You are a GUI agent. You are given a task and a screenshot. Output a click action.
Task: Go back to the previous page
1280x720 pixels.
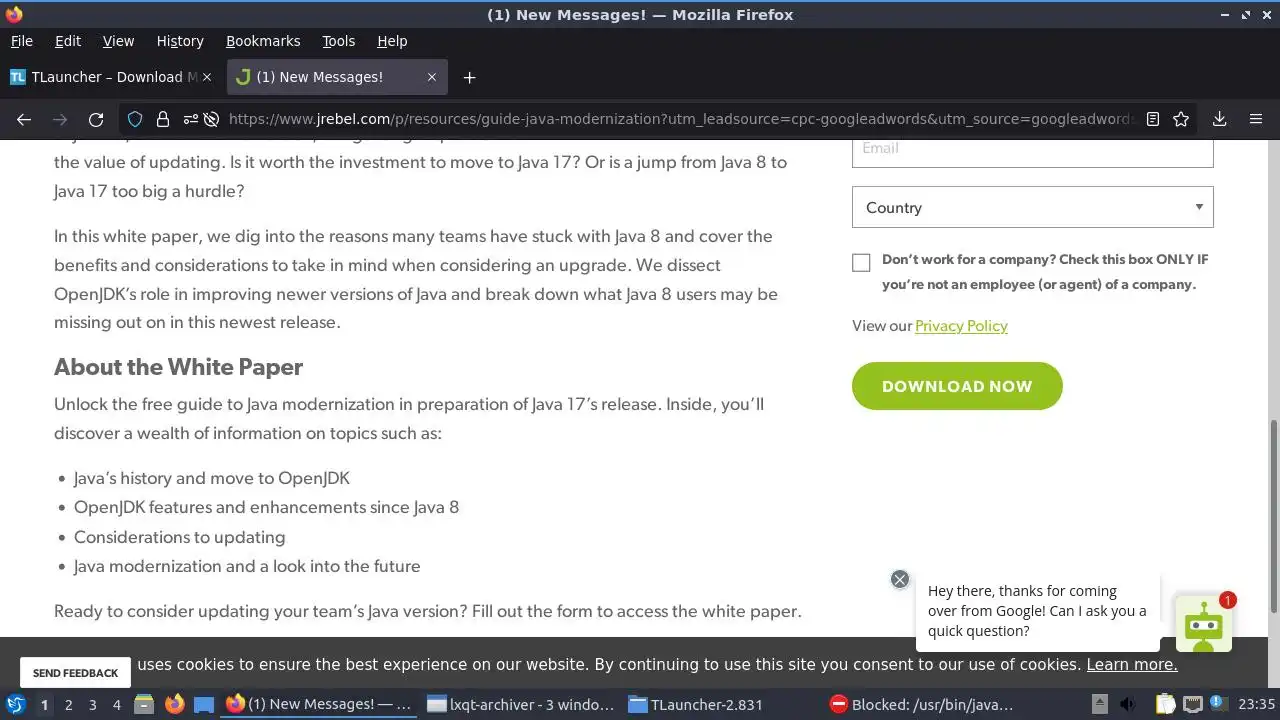(24, 119)
